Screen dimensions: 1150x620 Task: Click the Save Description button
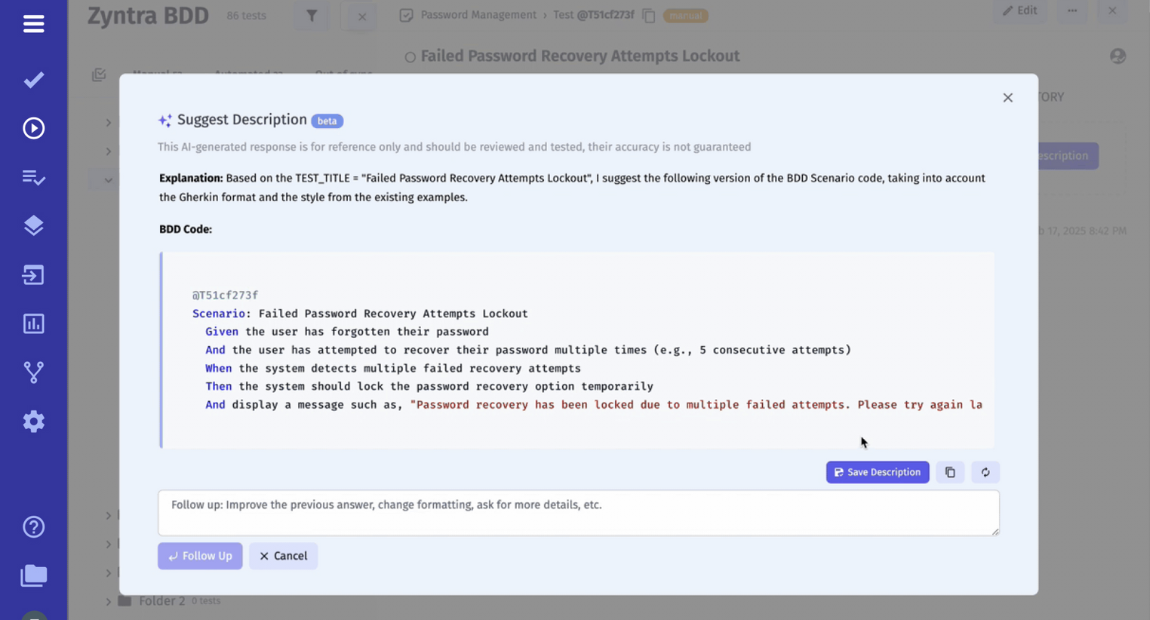(x=877, y=472)
